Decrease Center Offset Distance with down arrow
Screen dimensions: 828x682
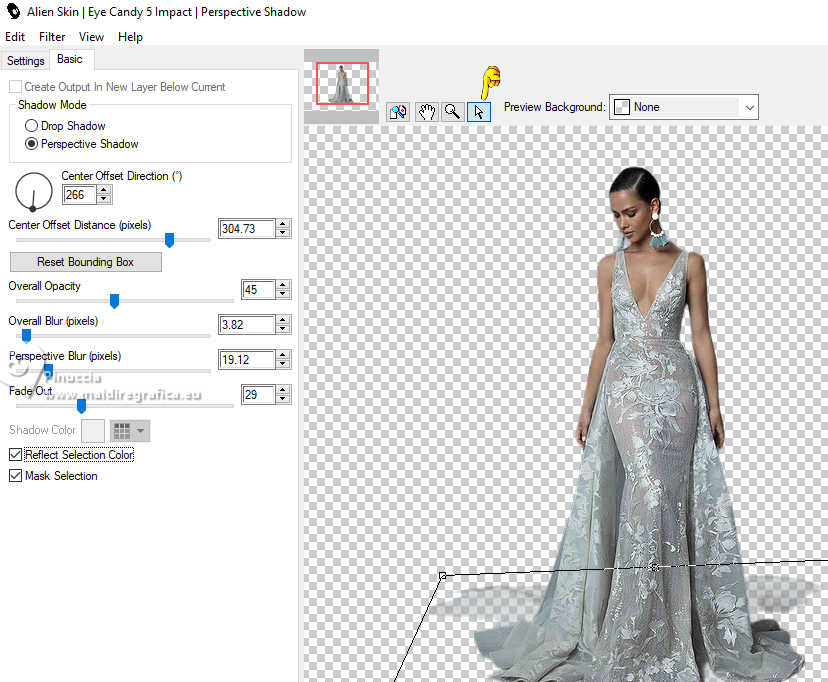point(283,233)
